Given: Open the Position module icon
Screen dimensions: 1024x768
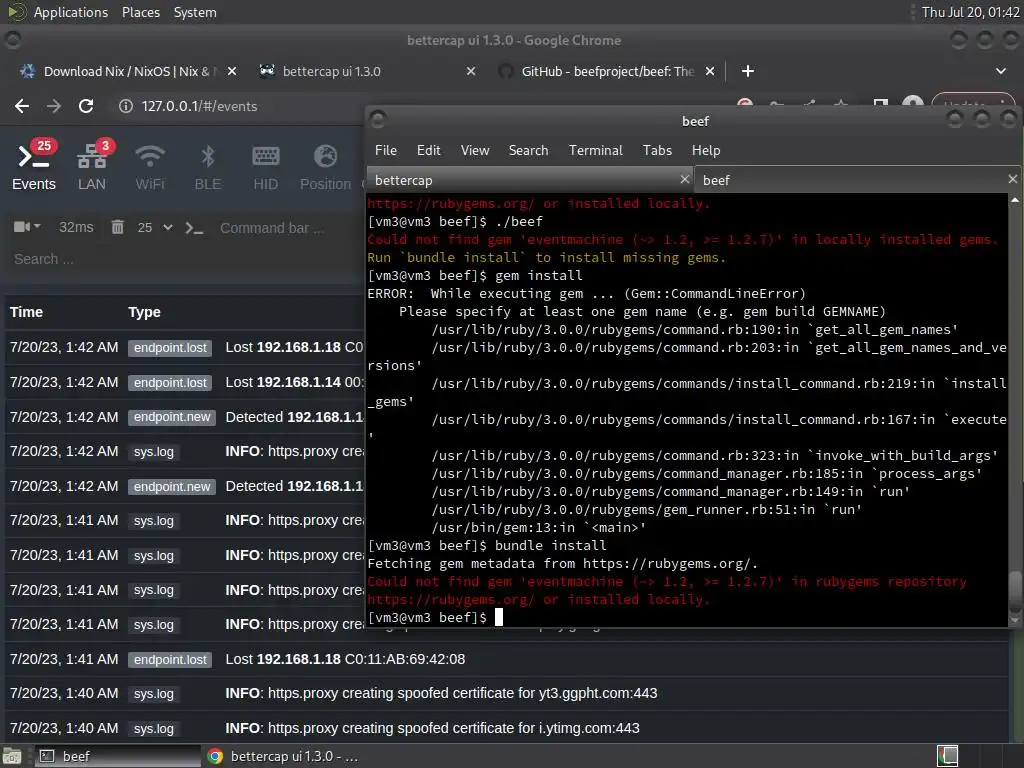Looking at the screenshot, I should [325, 166].
